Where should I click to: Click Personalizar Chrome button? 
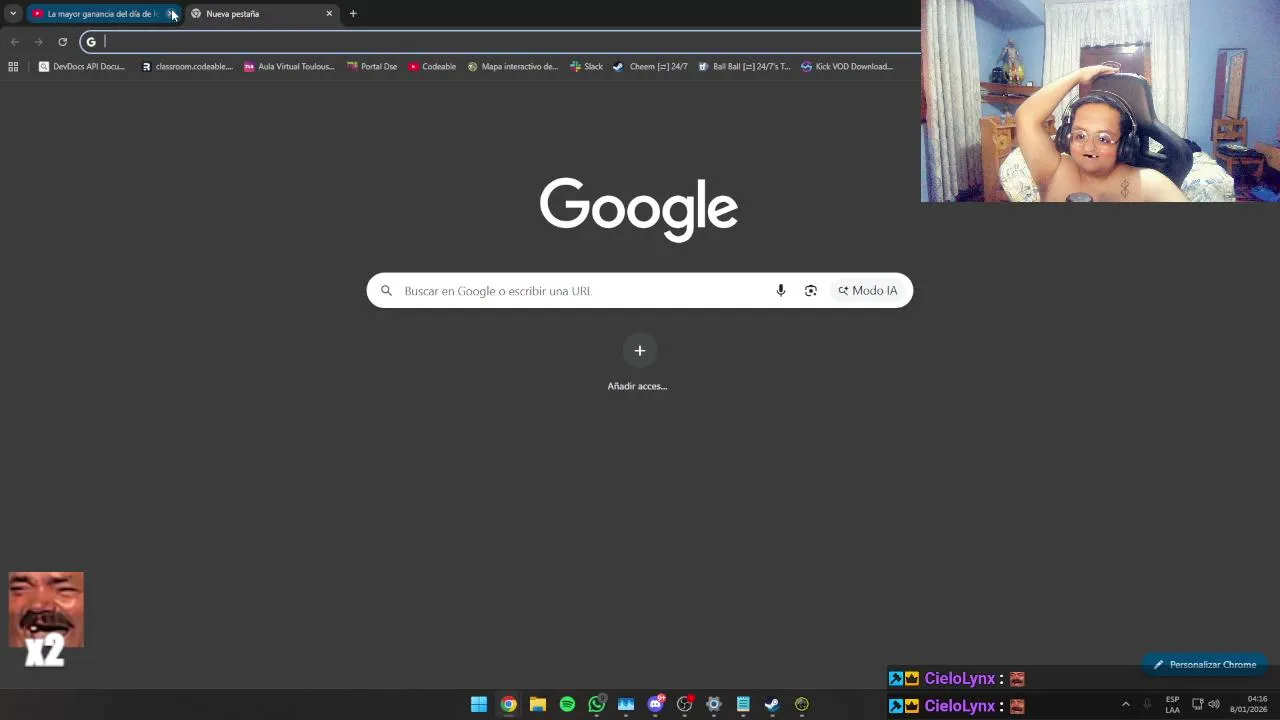(x=1205, y=665)
